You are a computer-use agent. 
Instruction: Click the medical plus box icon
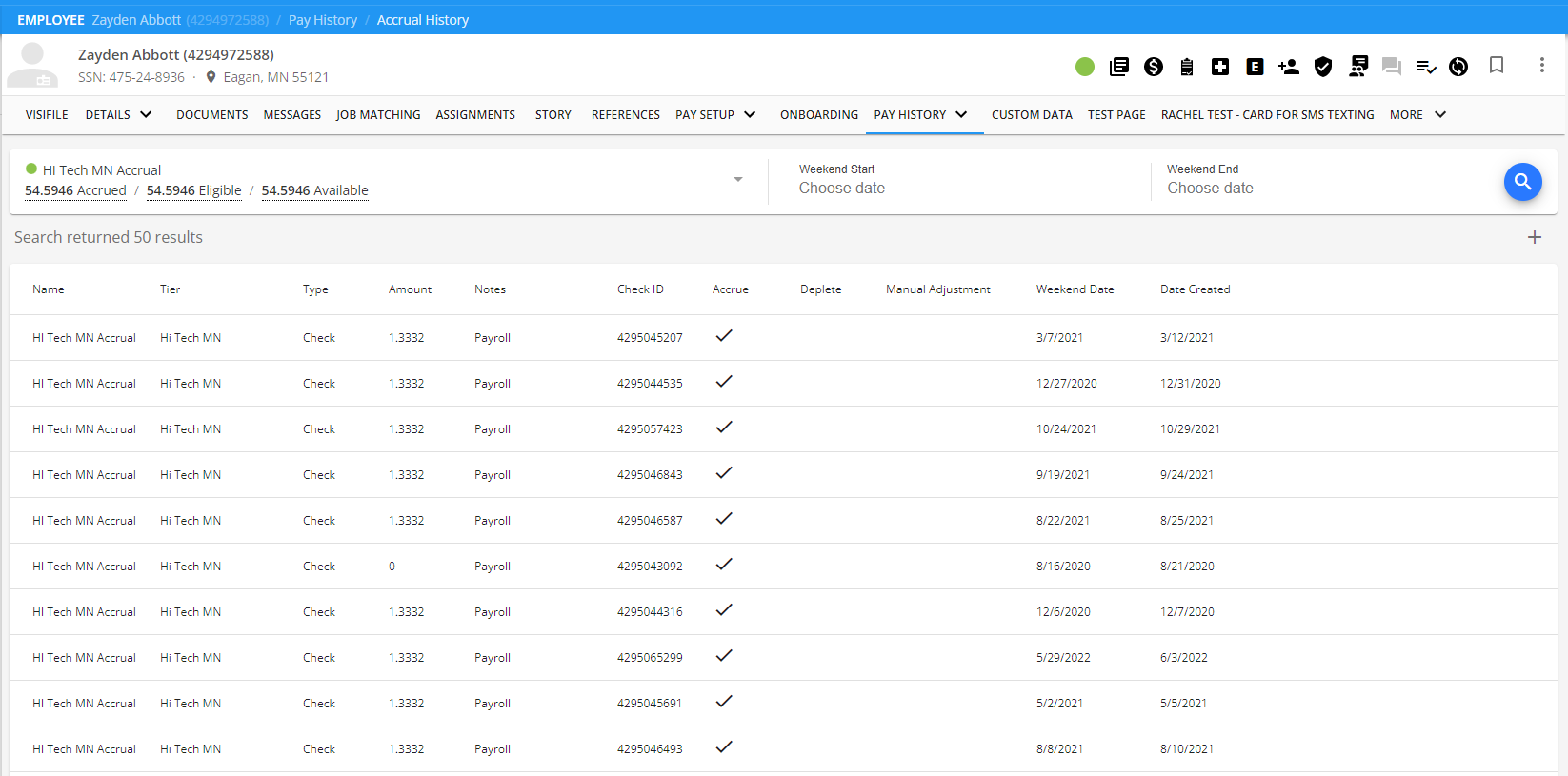(1220, 67)
